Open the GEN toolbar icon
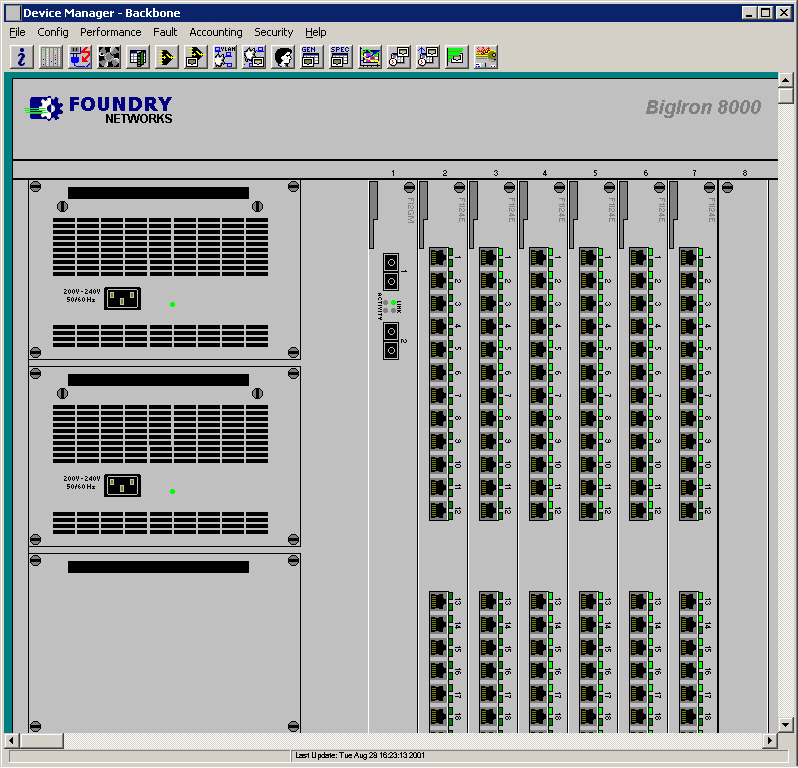The image size is (798, 768). coord(311,57)
